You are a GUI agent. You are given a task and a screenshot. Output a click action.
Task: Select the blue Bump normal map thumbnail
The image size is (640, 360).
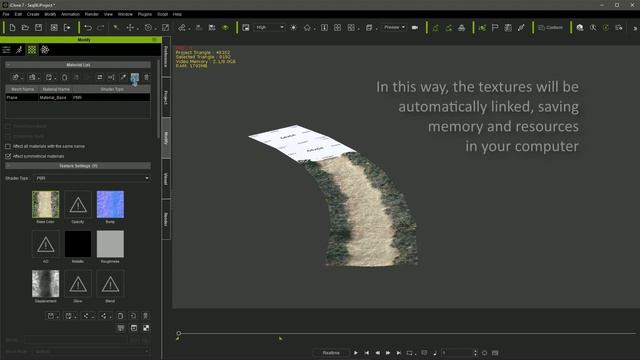(x=110, y=204)
